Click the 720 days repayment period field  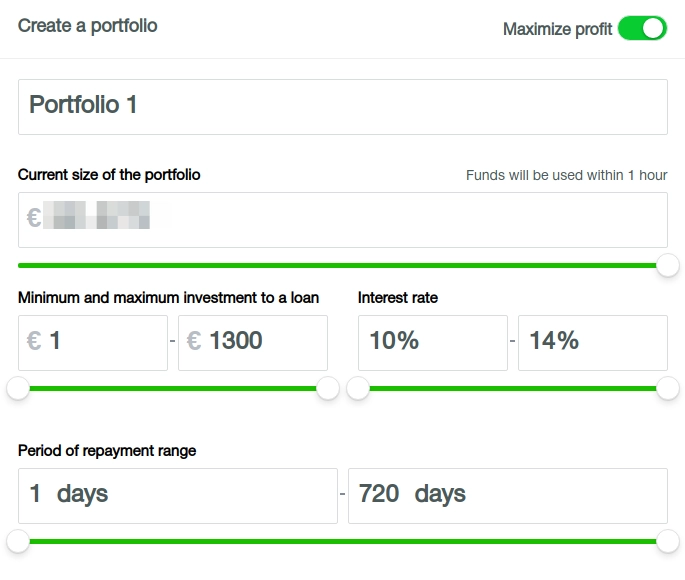coord(507,495)
